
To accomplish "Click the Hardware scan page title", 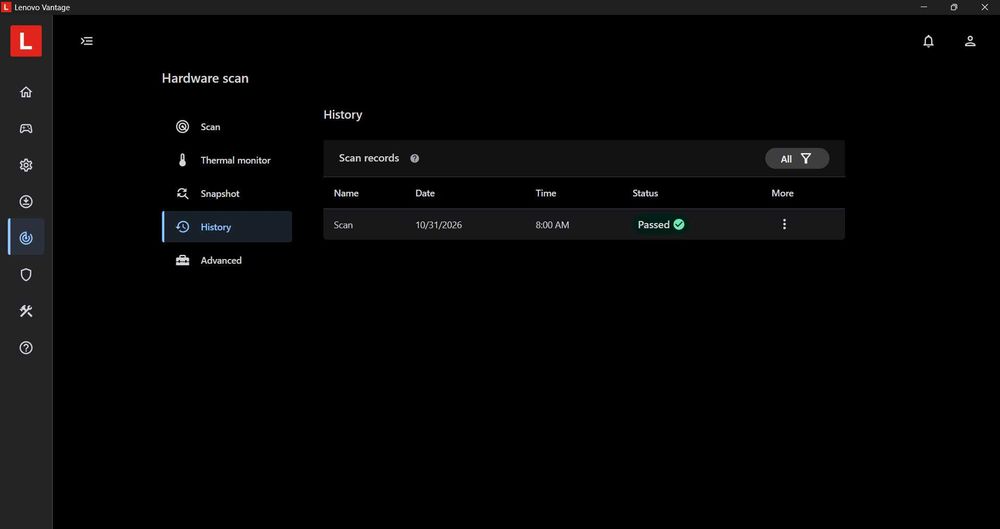I will (x=205, y=78).
